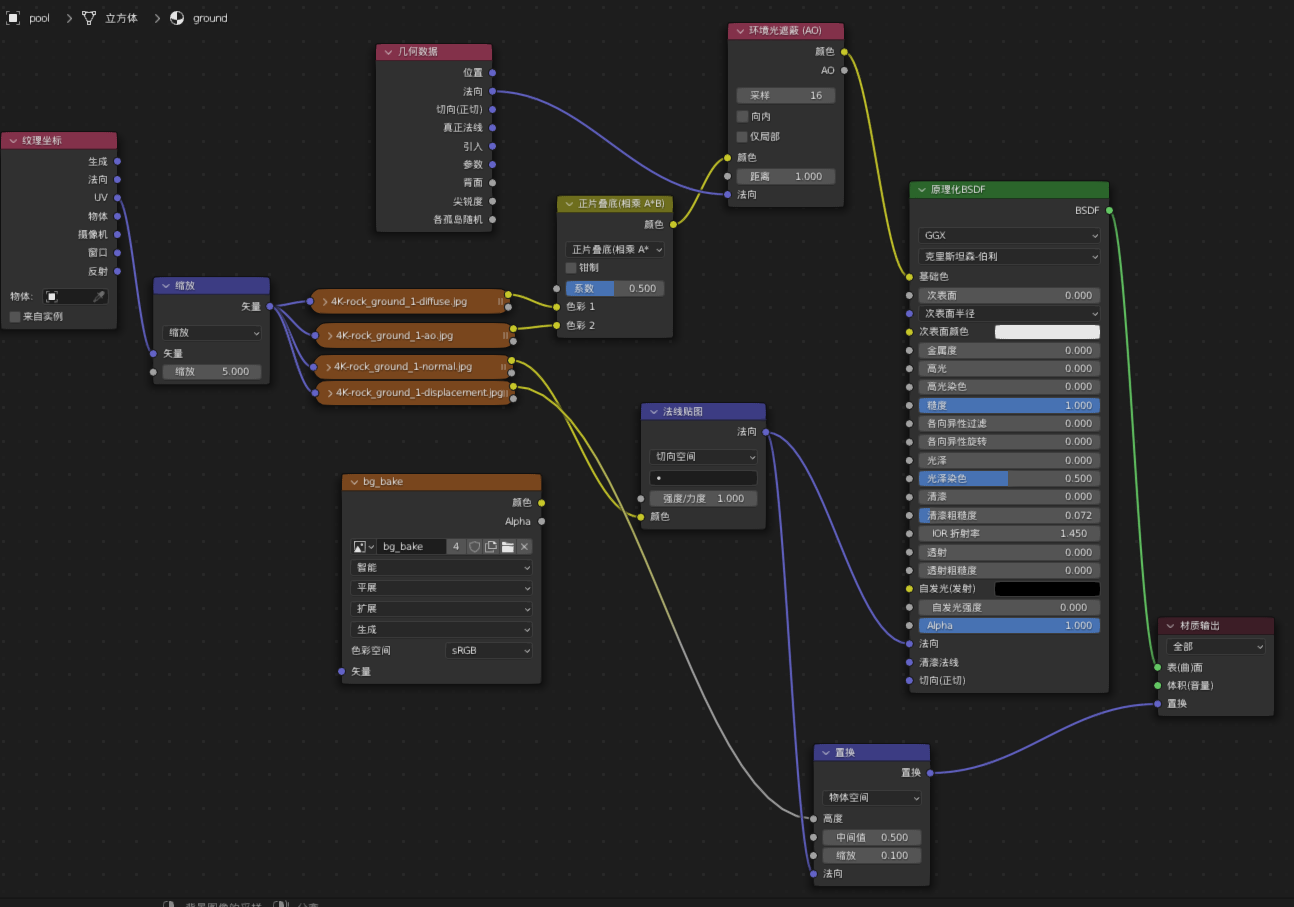This screenshot has width=1294, height=907.
Task: Collapse the 材质输出 node
Action: coord(1171,626)
